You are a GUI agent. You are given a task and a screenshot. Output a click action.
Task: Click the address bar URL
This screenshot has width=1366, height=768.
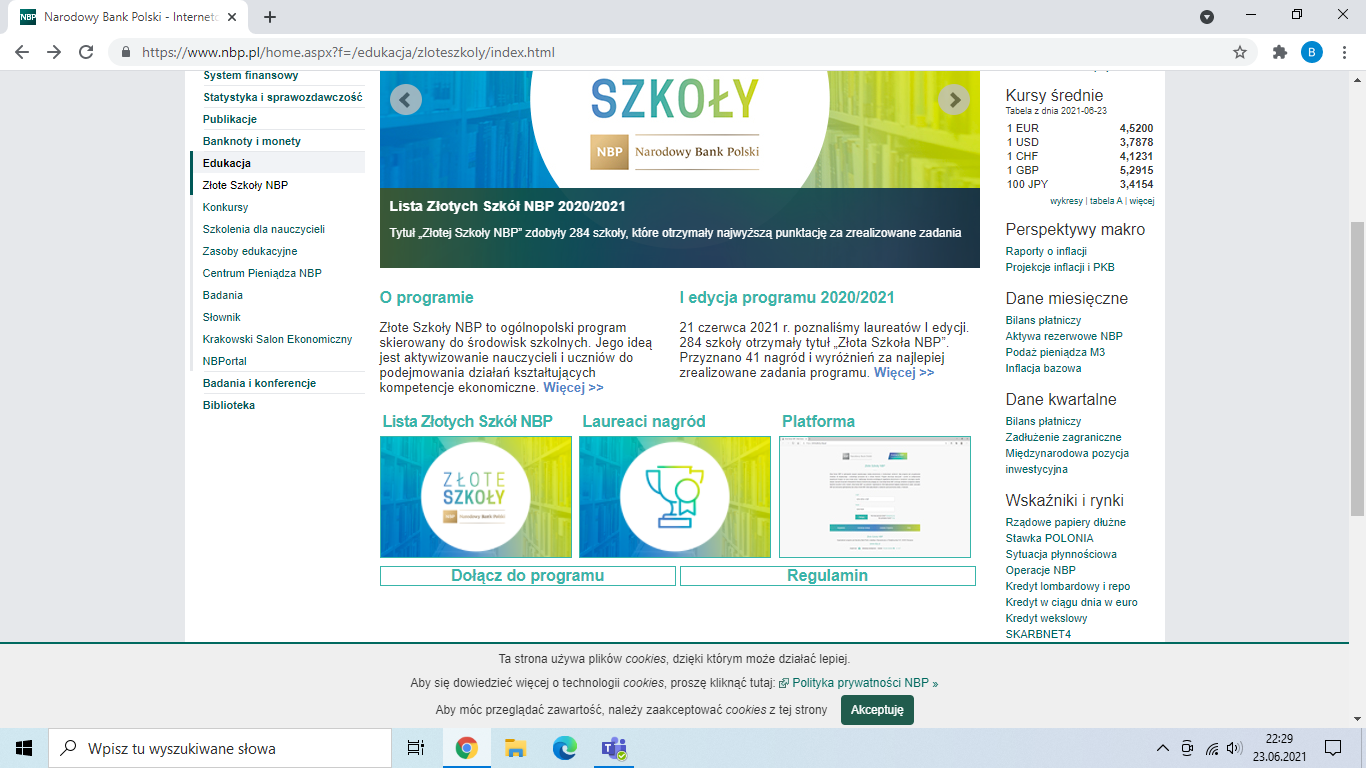pos(348,53)
